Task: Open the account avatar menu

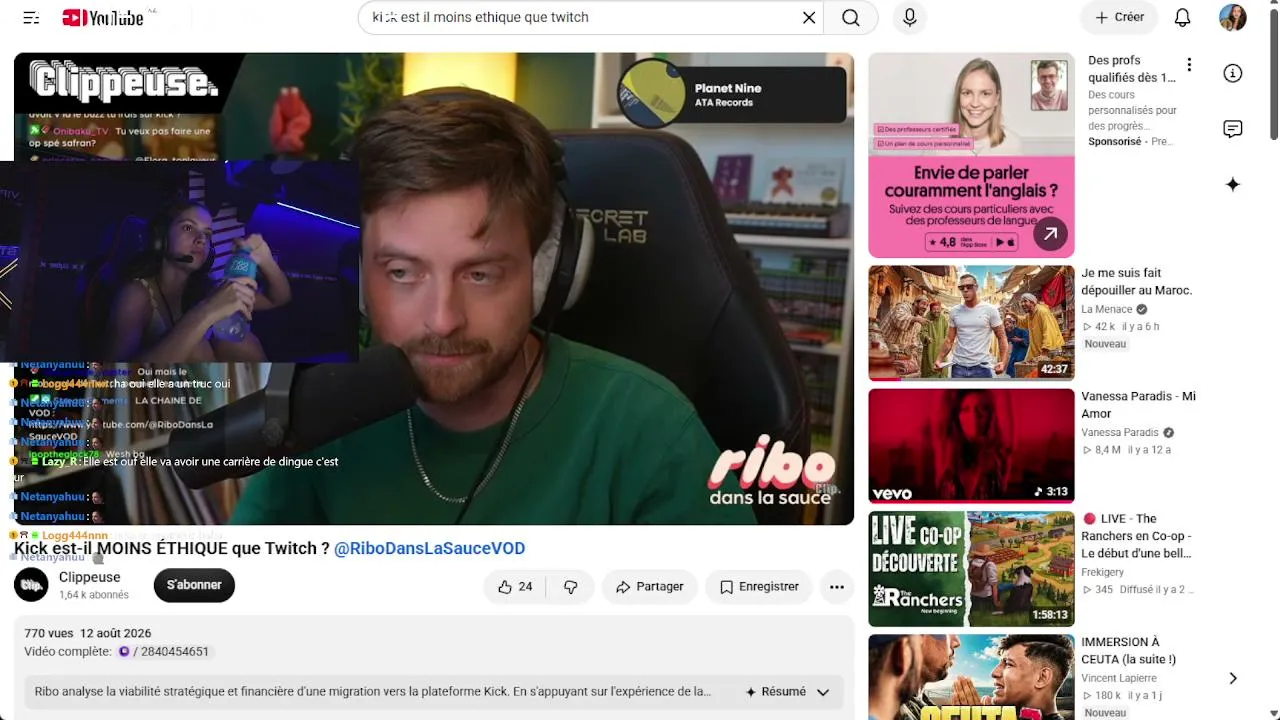Action: click(1233, 17)
